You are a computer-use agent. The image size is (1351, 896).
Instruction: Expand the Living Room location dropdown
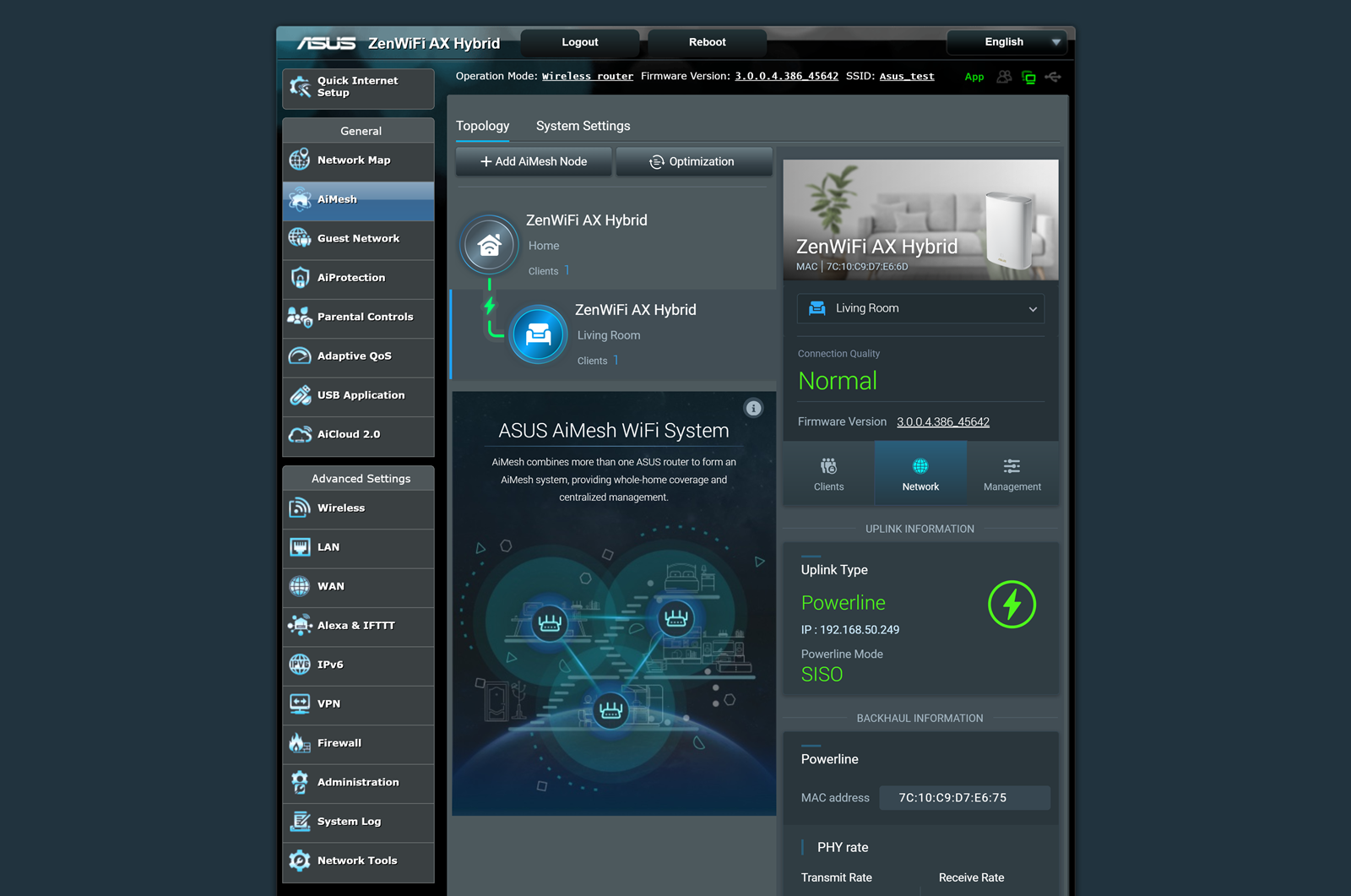pos(920,309)
